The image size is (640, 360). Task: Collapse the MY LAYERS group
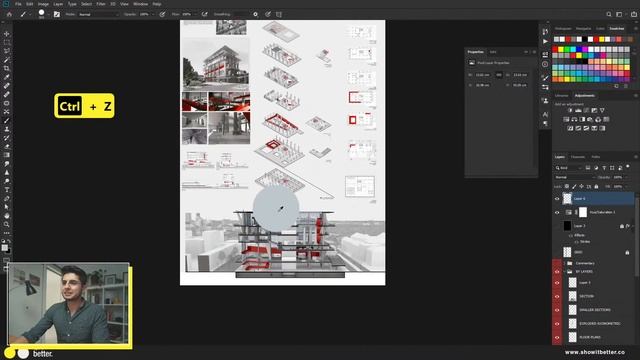point(565,271)
